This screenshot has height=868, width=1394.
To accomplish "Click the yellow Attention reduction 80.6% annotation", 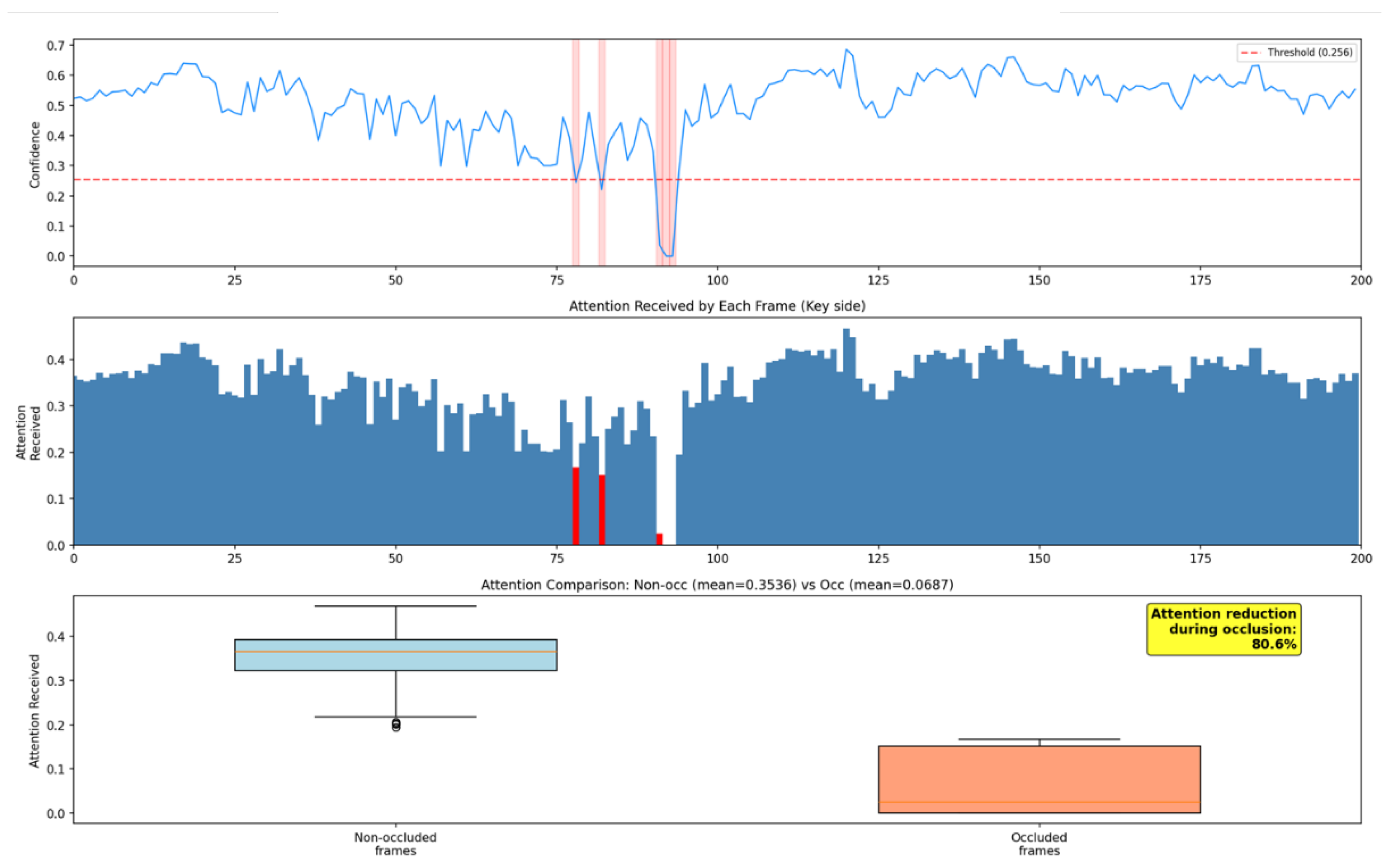I will (1223, 629).
